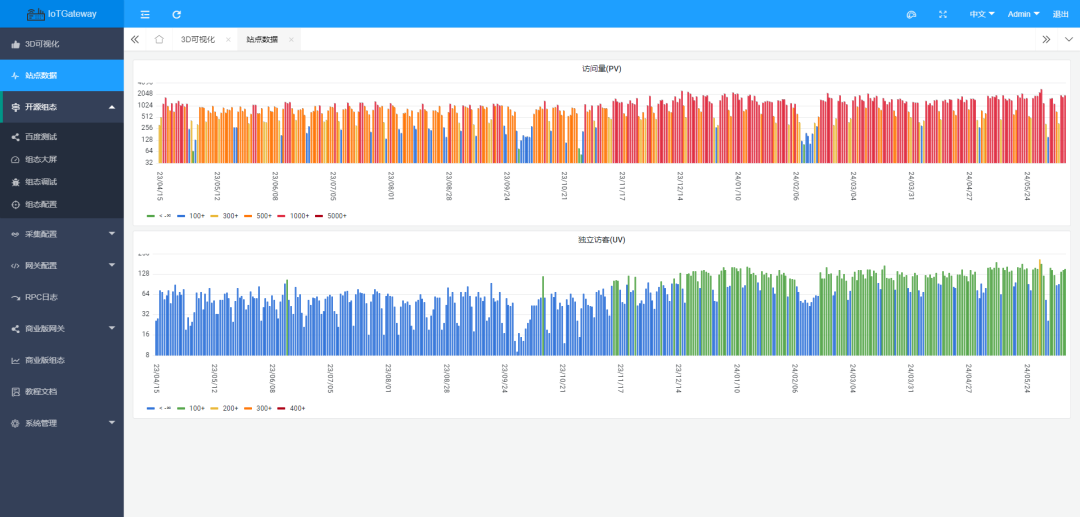Screen dimensions: 1080x517
Task: Enter fullscreen mode via the expand icon
Action: point(943,14)
